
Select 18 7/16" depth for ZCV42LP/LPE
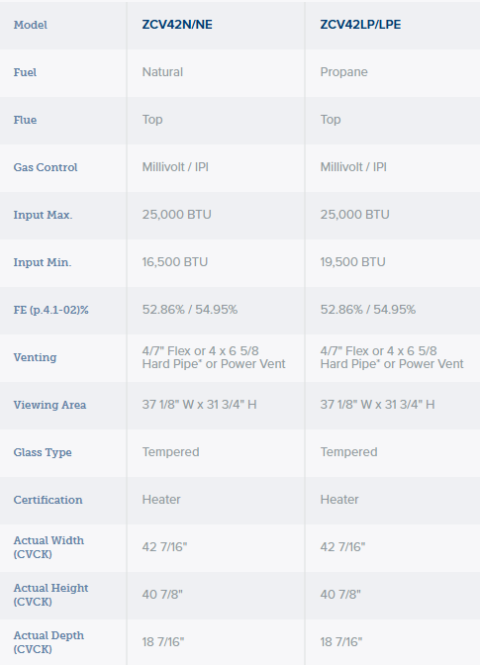pos(341,642)
